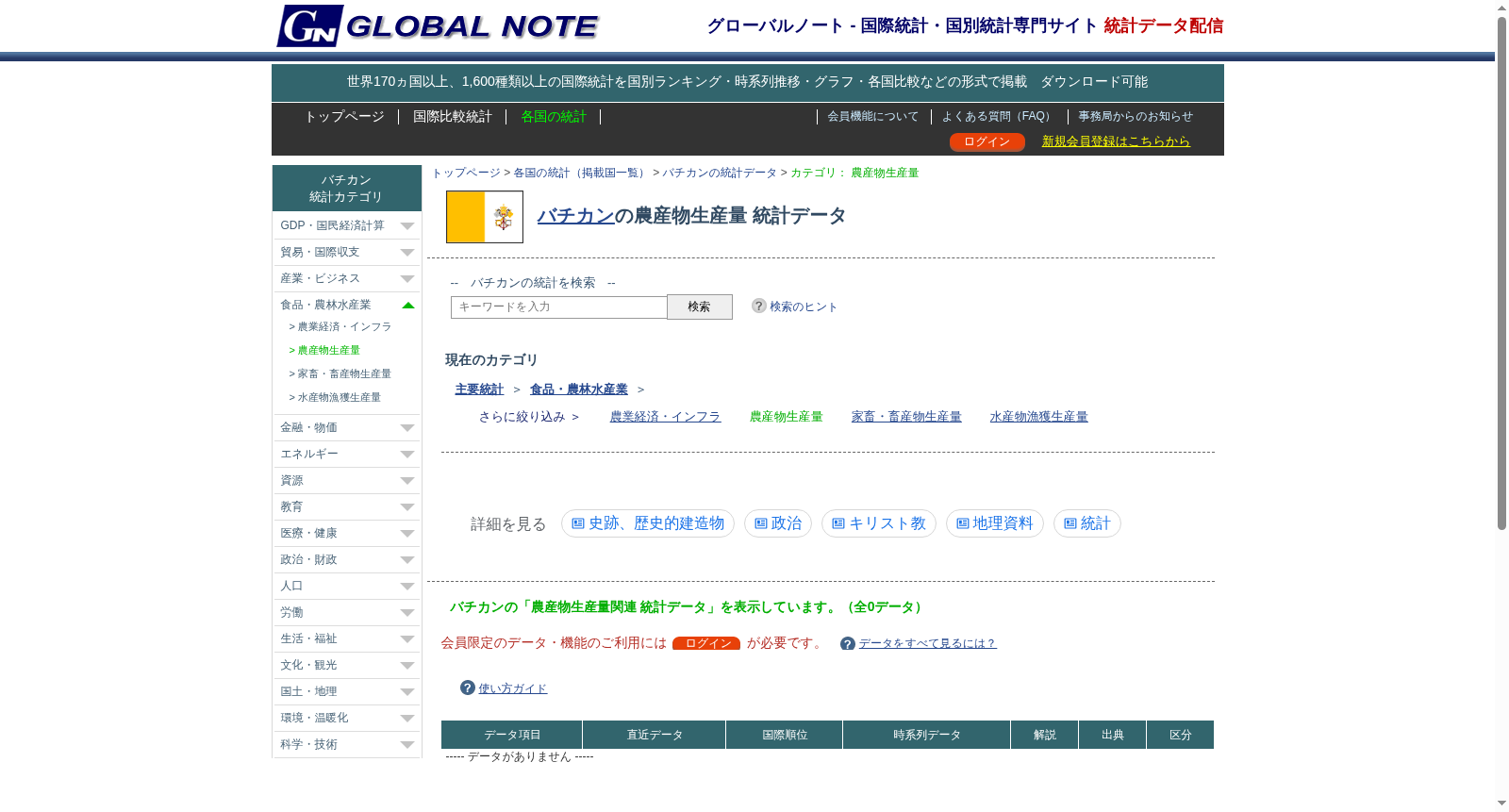Click the orange ログイン button in header

click(987, 141)
